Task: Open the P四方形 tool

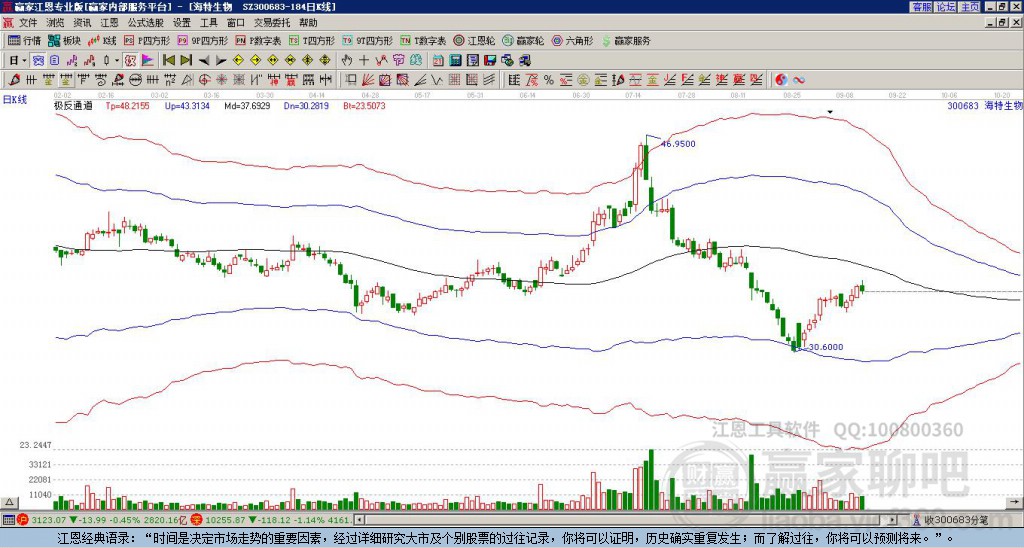Action: (x=147, y=40)
